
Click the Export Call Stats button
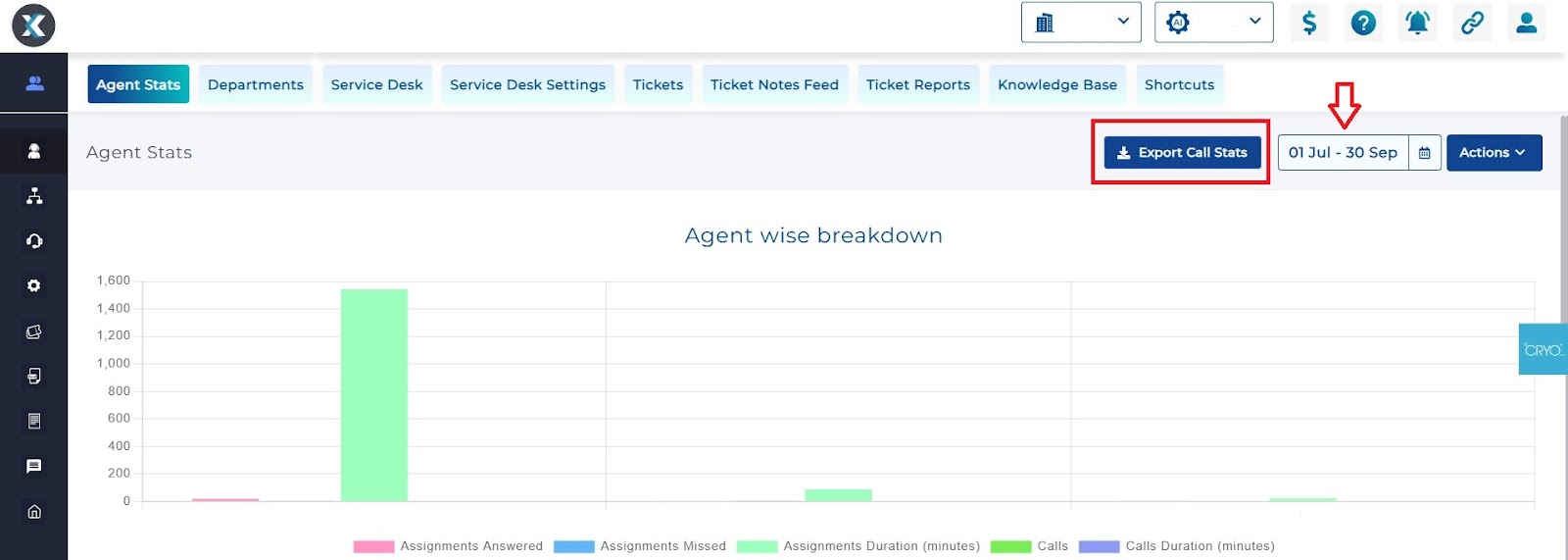tap(1183, 152)
